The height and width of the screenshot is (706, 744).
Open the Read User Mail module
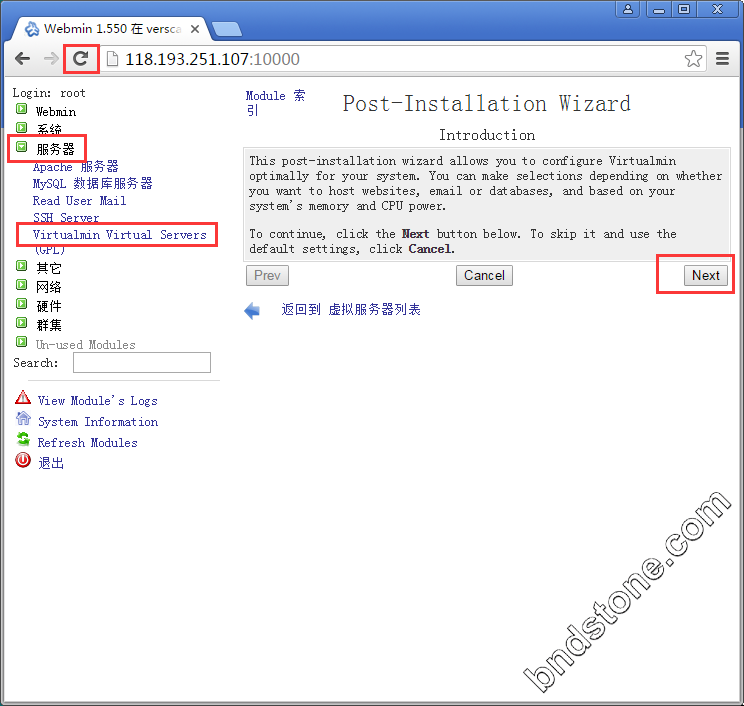click(79, 201)
